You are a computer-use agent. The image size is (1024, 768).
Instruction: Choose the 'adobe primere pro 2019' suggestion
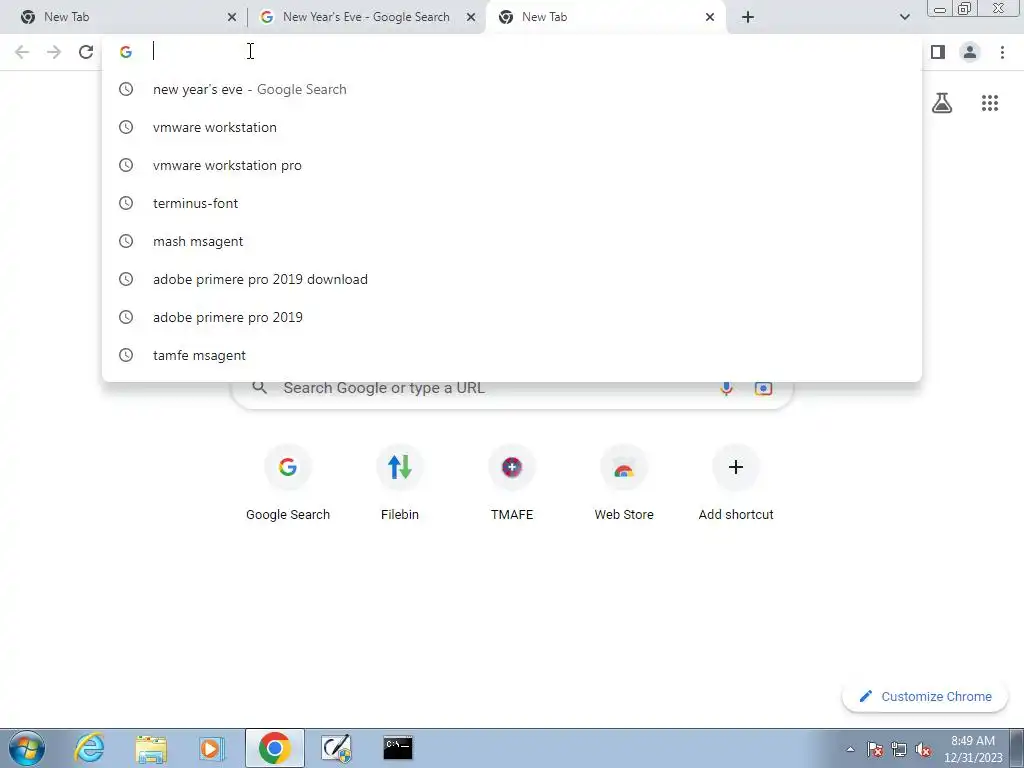pyautogui.click(x=511, y=317)
